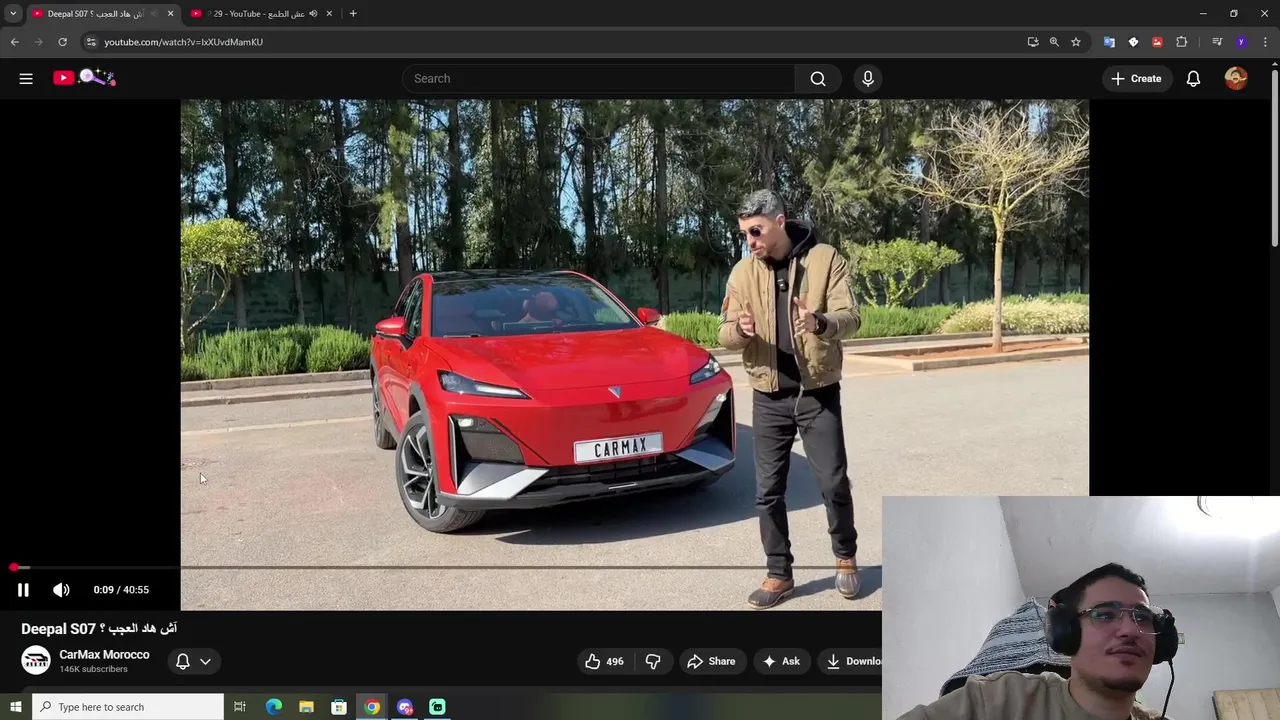The image size is (1280, 720).
Task: Open Chrome three-dot menu
Action: pyautogui.click(x=1265, y=42)
